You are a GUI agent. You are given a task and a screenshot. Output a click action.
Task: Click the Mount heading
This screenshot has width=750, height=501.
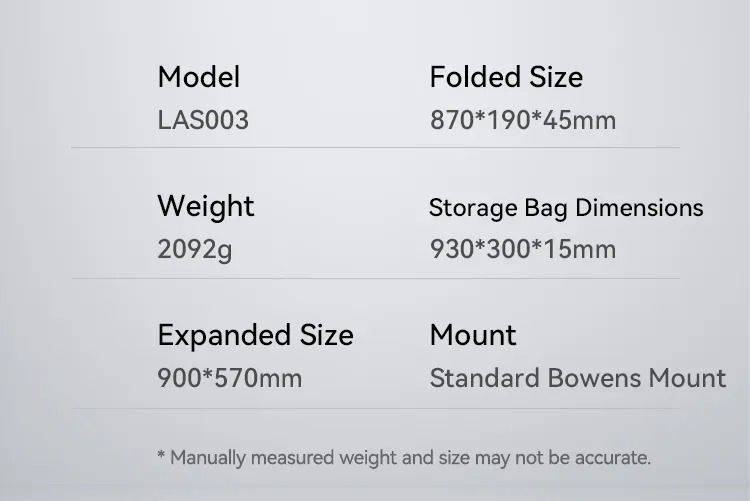coord(473,334)
